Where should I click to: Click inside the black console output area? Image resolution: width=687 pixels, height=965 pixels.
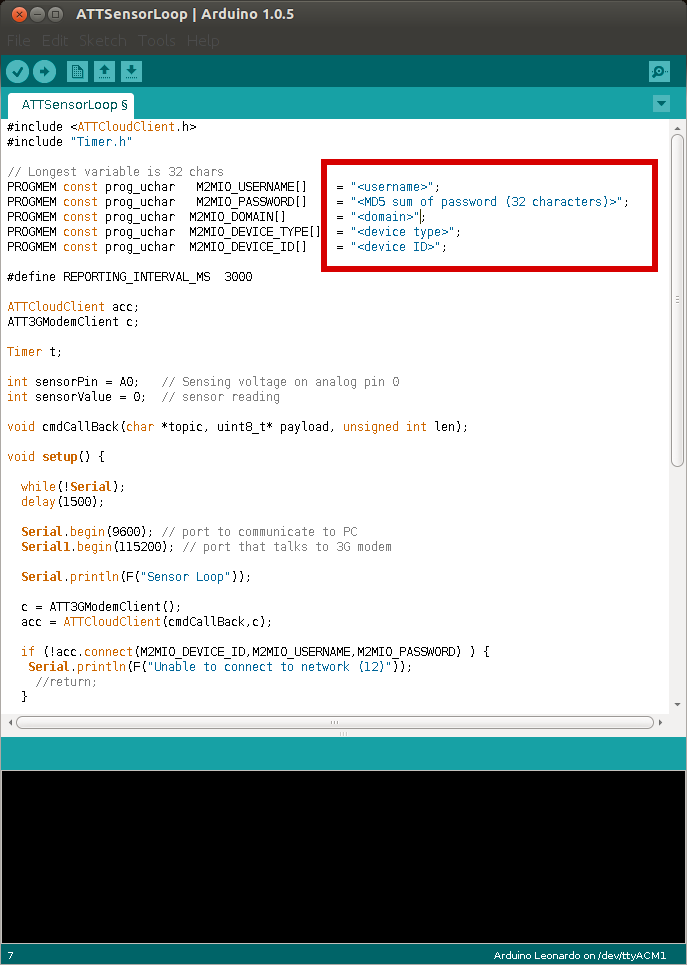click(343, 855)
